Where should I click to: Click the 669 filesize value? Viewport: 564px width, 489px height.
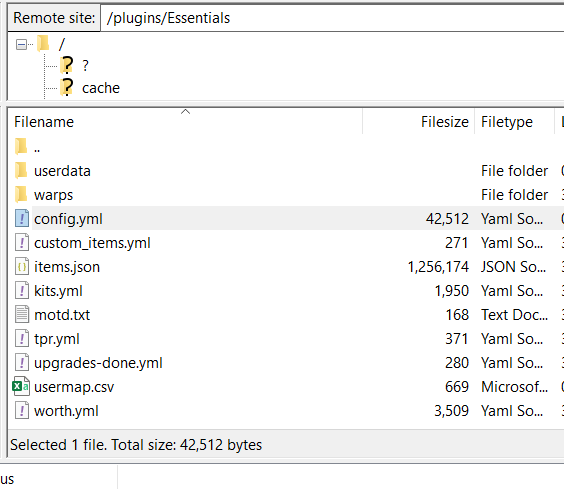[x=457, y=387]
